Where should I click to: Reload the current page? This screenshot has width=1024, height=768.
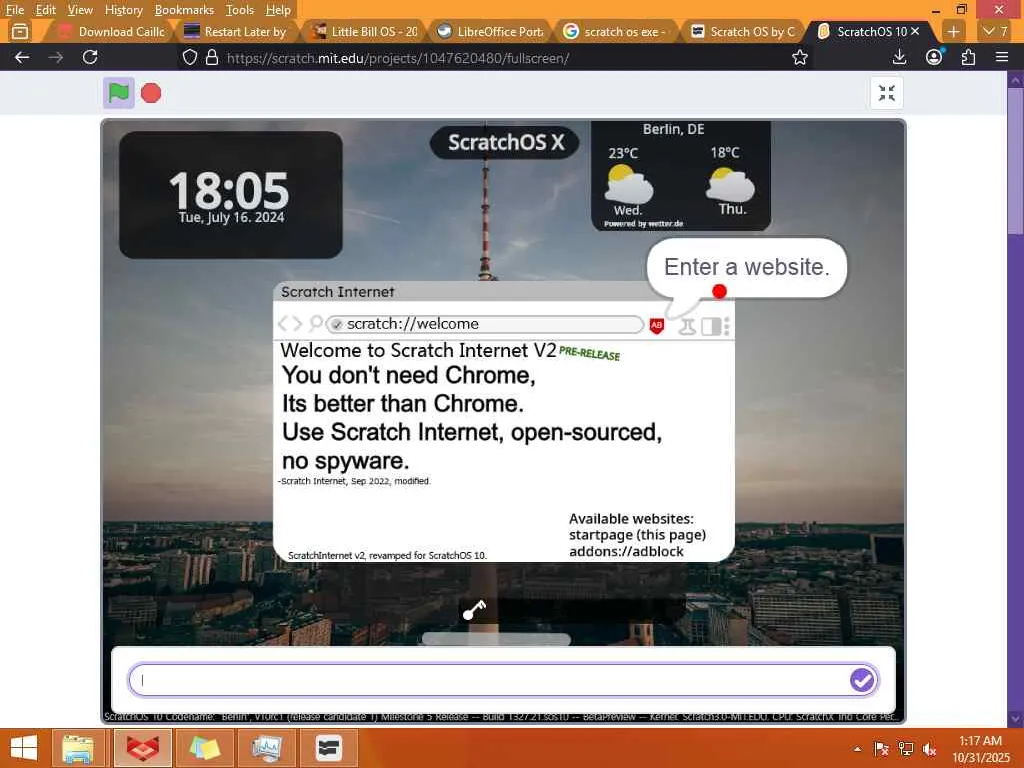(90, 57)
